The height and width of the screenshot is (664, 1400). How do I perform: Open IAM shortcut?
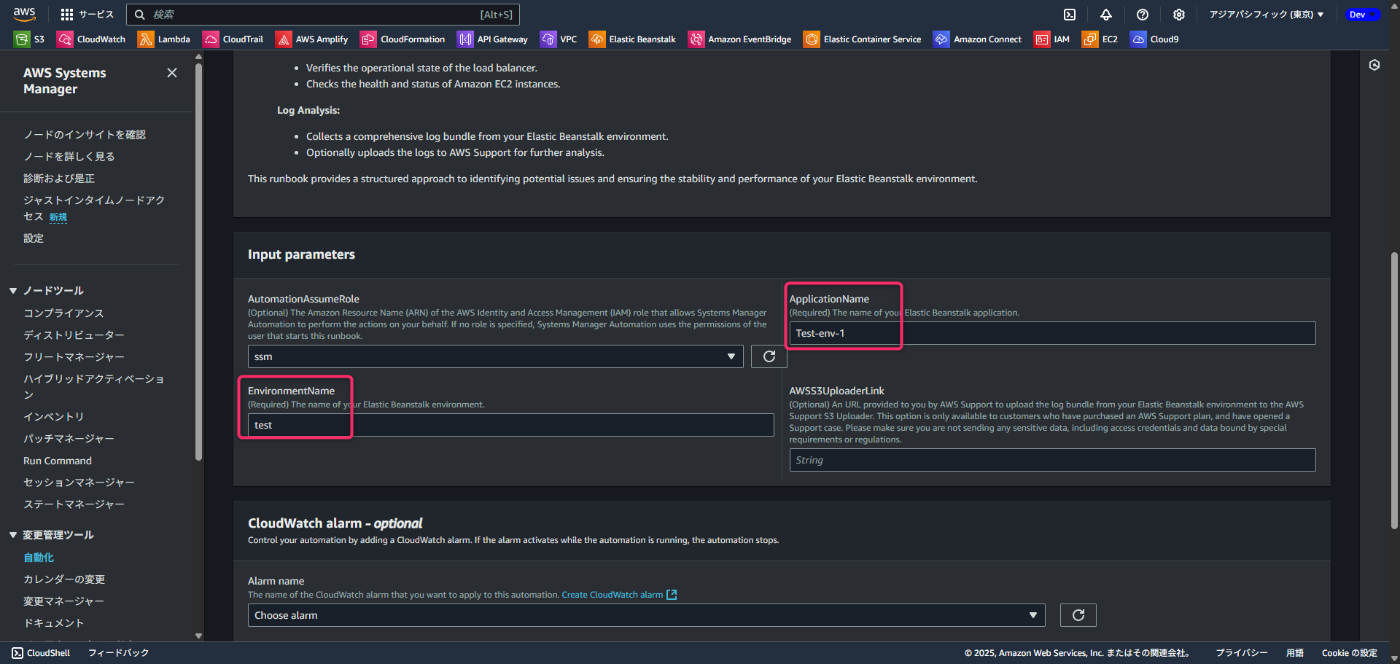(x=1052, y=40)
